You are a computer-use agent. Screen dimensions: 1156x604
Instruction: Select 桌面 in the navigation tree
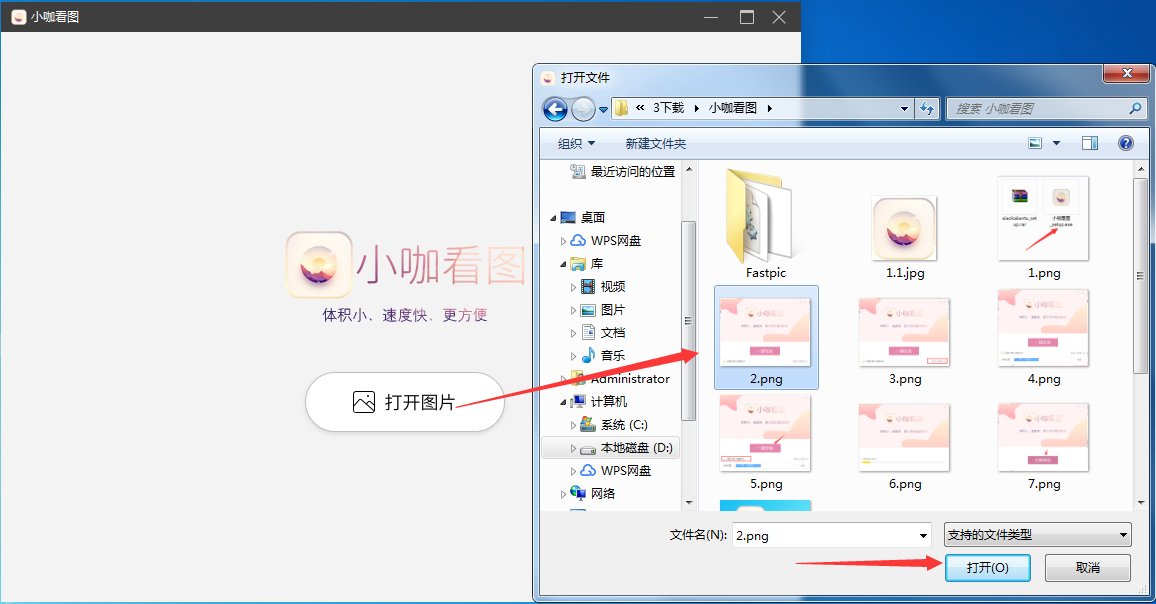(x=583, y=217)
